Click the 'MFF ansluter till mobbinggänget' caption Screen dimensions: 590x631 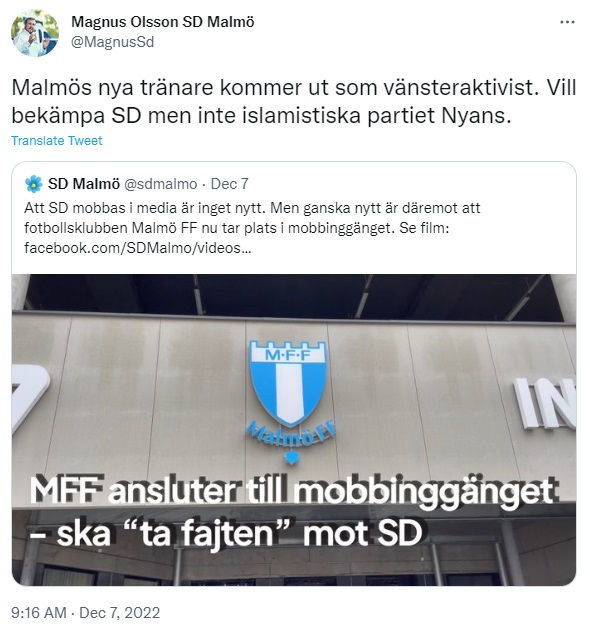point(293,492)
